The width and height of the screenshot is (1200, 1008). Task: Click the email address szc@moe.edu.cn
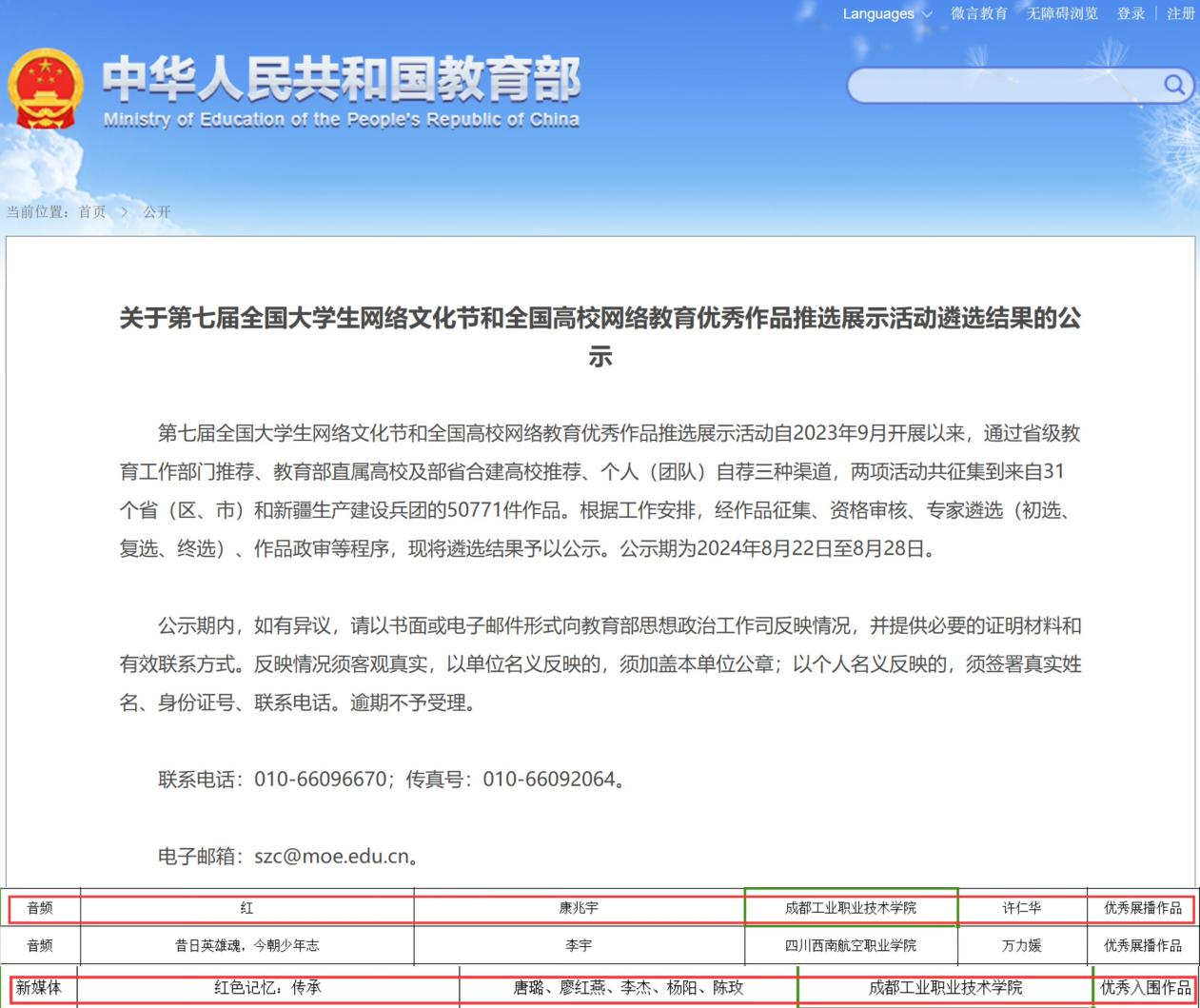coord(333,856)
